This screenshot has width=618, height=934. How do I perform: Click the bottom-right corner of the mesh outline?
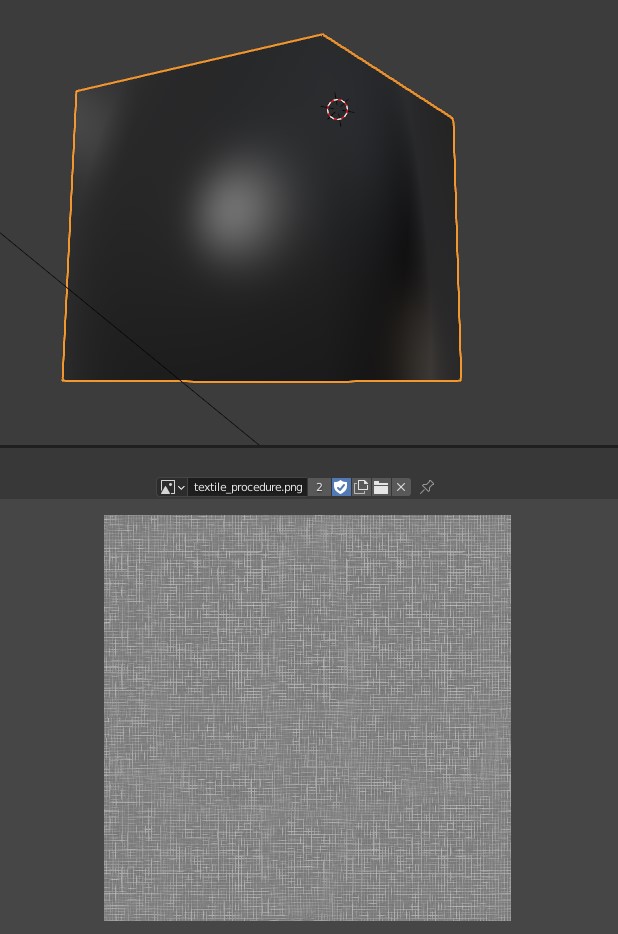[x=460, y=380]
